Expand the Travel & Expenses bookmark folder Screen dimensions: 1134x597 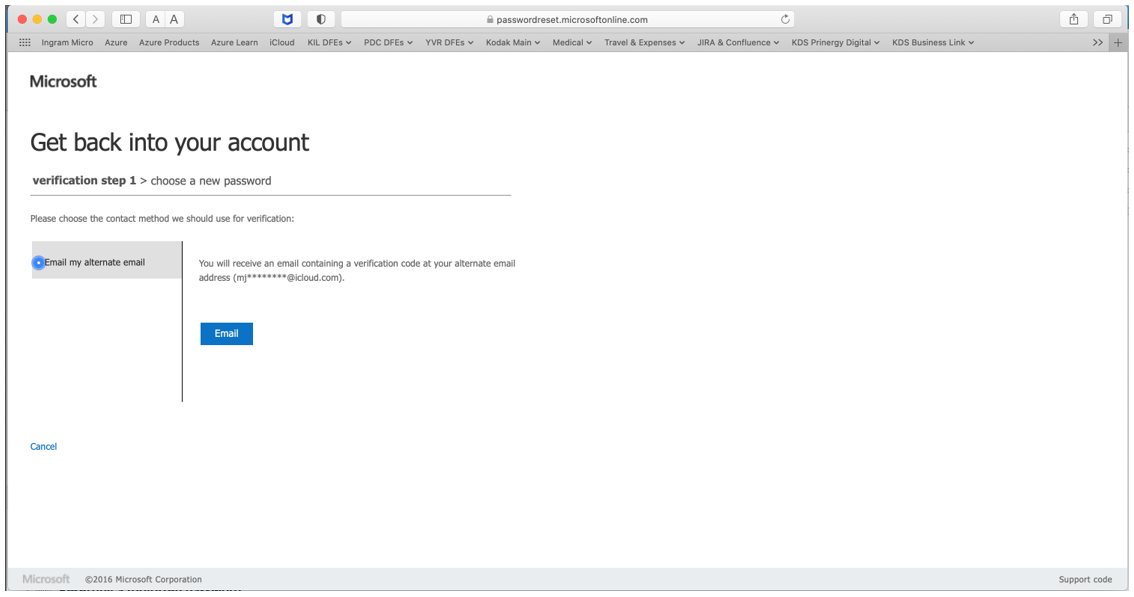[x=644, y=43]
